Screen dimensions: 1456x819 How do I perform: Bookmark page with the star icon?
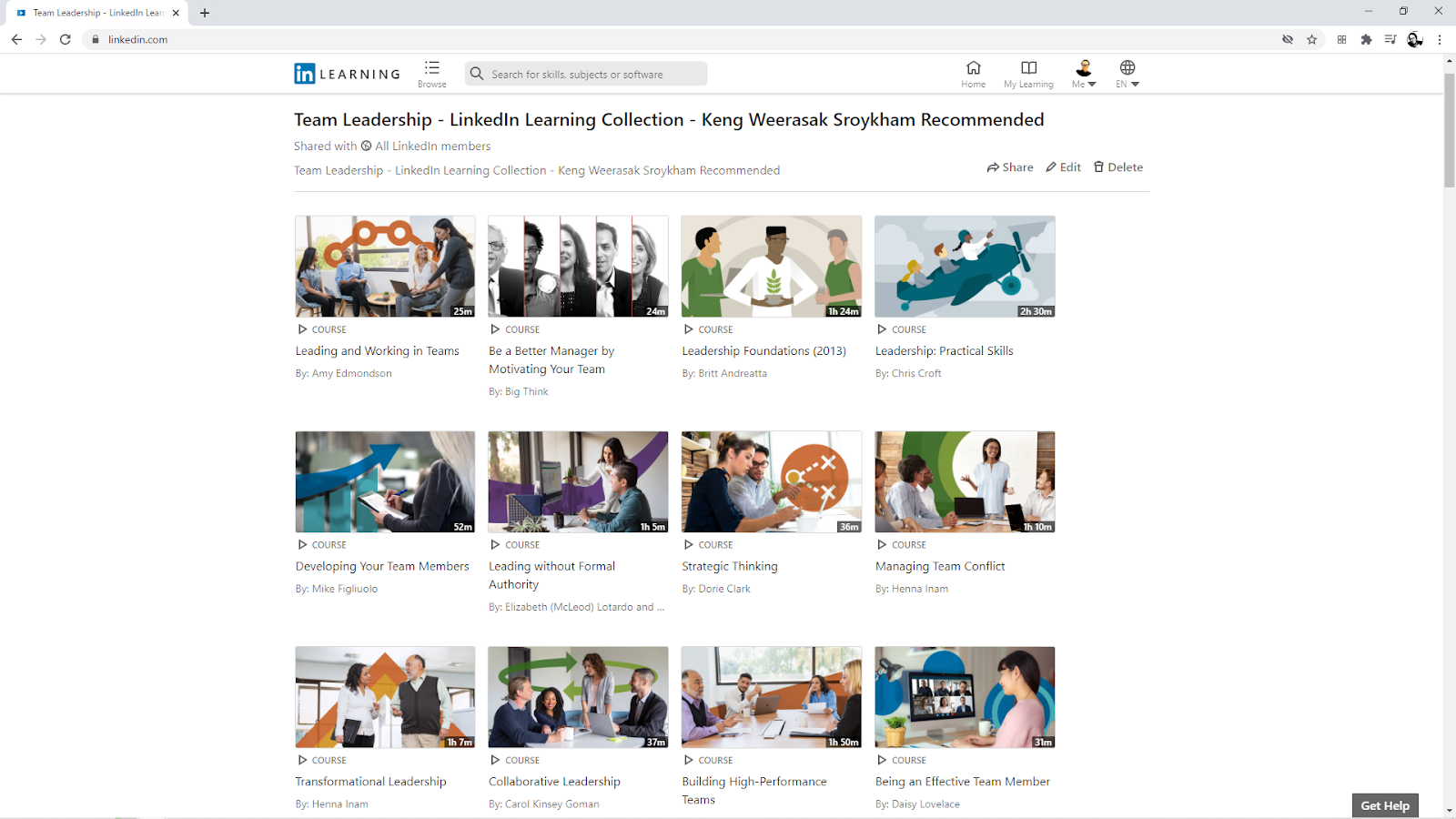point(1311,39)
